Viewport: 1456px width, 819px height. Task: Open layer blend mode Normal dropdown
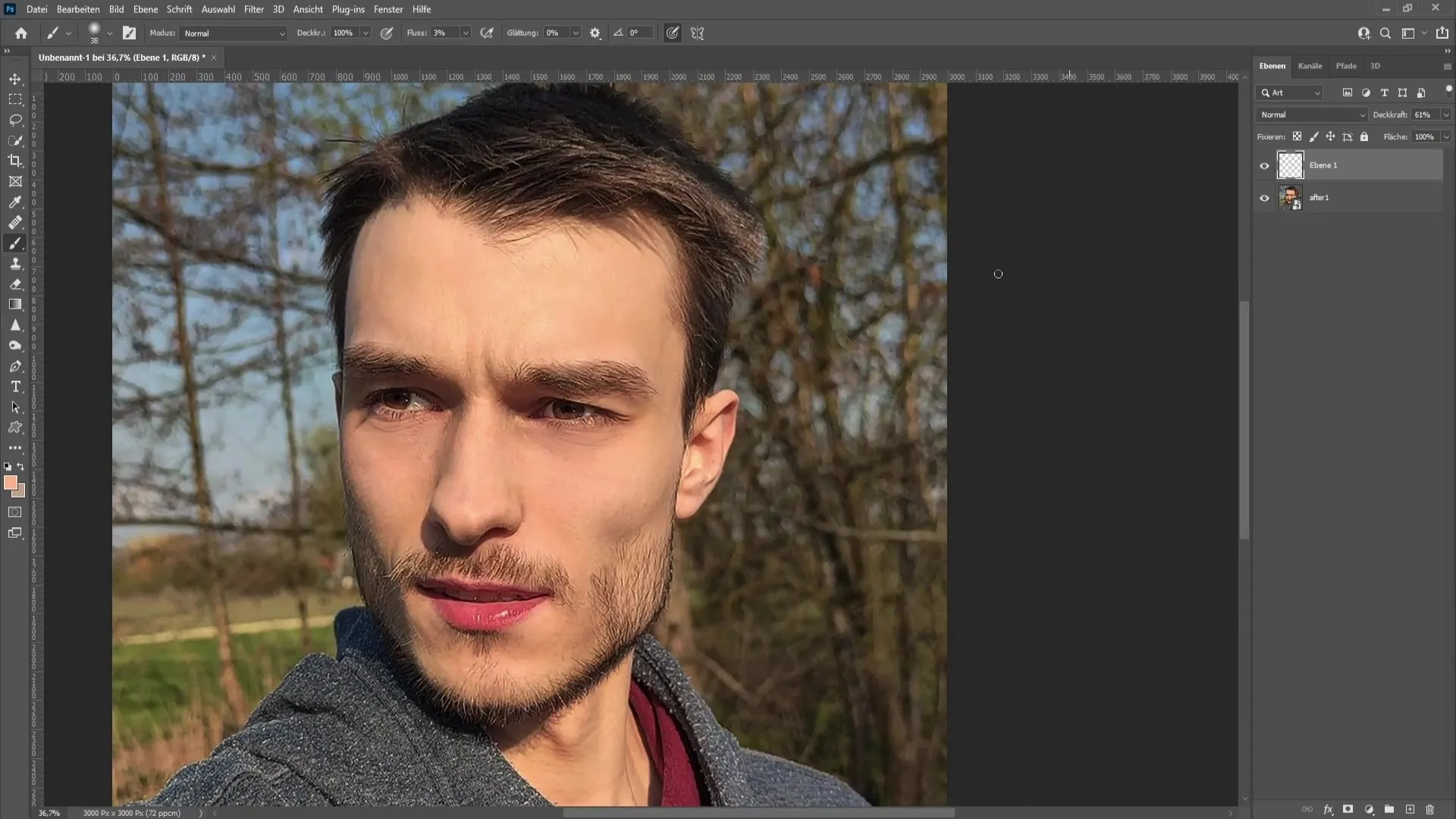pyautogui.click(x=1312, y=115)
